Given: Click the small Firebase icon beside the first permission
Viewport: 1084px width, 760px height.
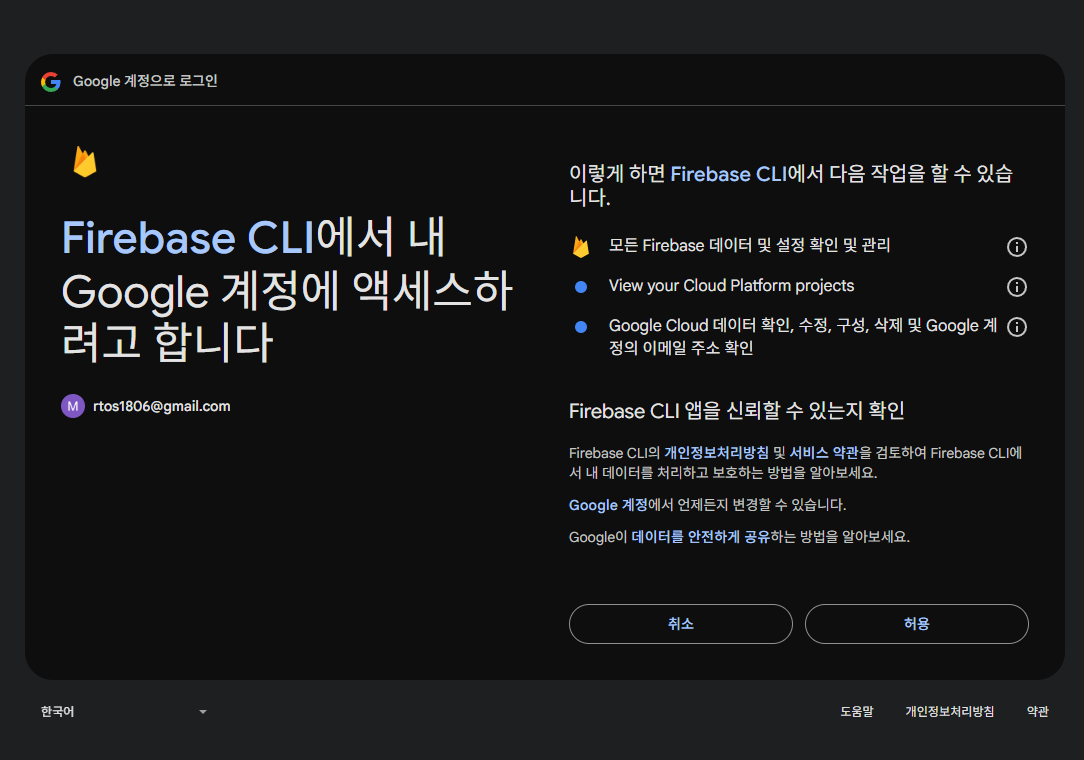Looking at the screenshot, I should (581, 247).
